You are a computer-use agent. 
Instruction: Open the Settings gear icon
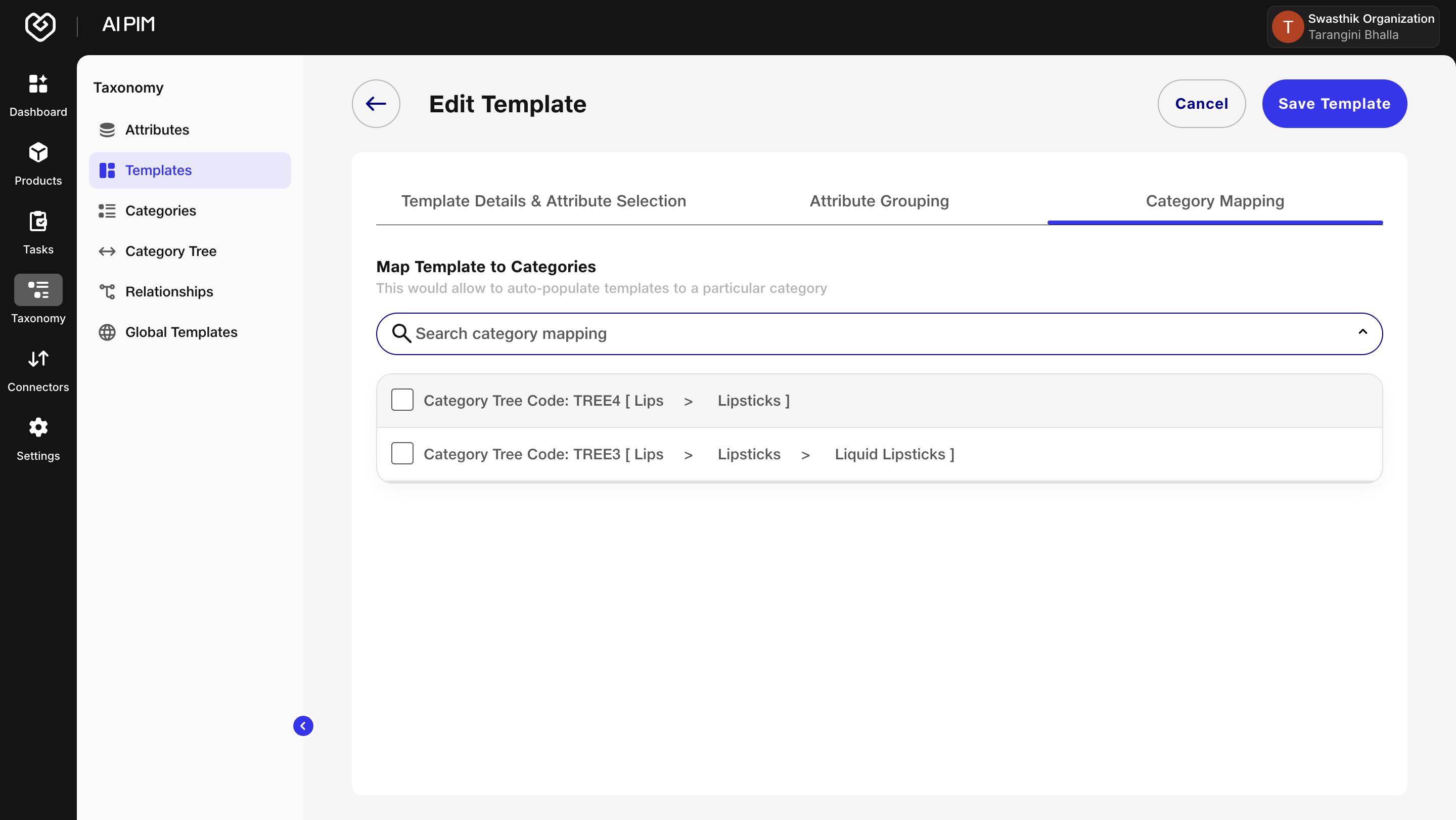pos(38,427)
